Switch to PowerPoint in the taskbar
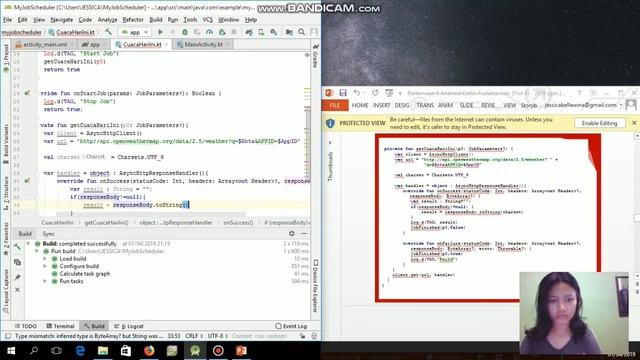Image resolution: width=640 pixels, height=360 pixels. click(241, 351)
